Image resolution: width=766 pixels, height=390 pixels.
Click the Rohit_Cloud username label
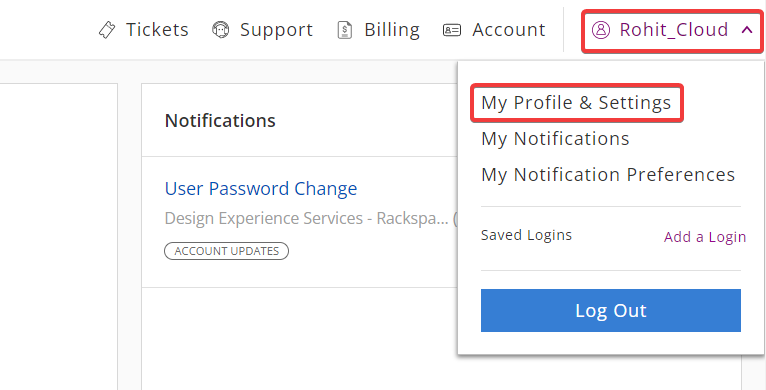pyautogui.click(x=674, y=30)
